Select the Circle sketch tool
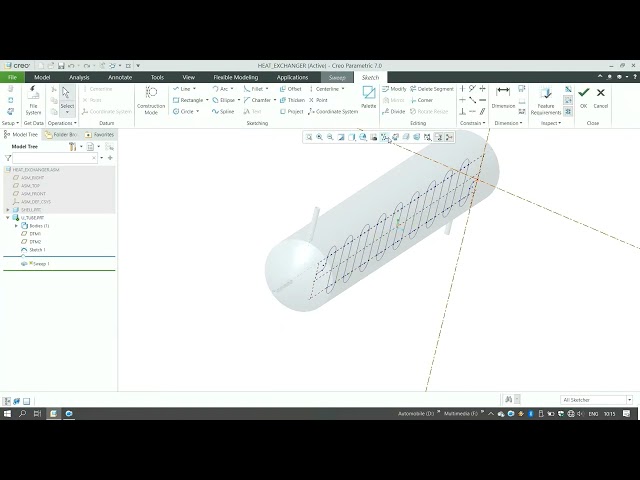This screenshot has width=640, height=480. 183,111
